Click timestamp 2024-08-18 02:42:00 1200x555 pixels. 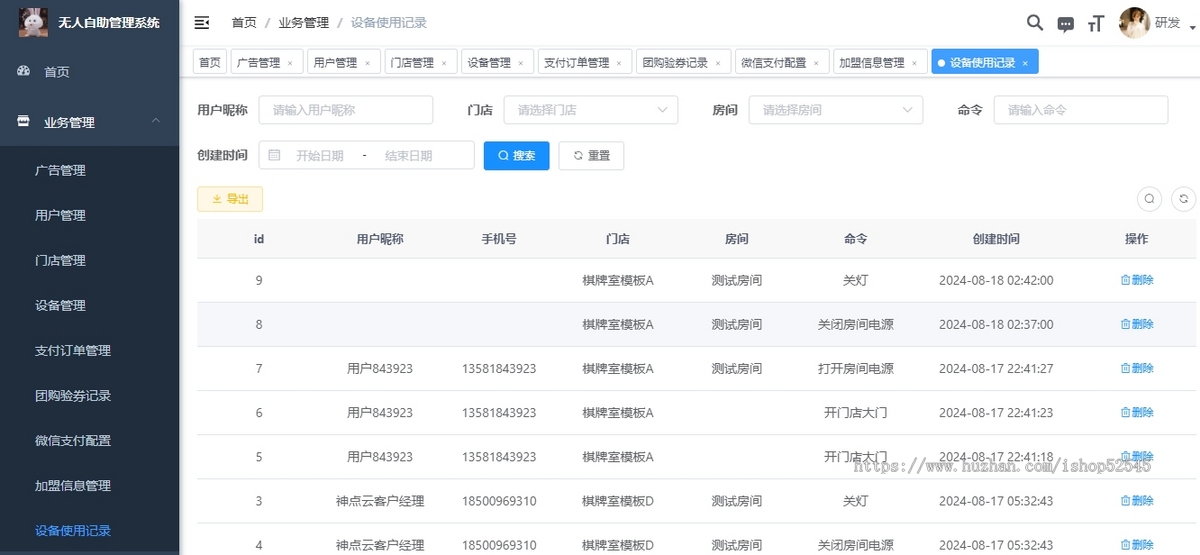click(x=996, y=281)
